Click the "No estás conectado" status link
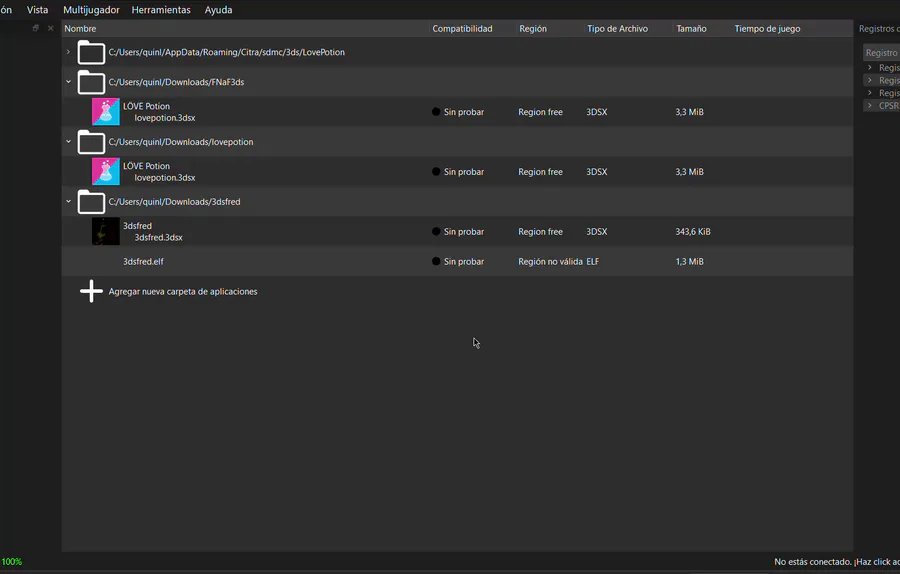The width and height of the screenshot is (900, 574). (836, 562)
